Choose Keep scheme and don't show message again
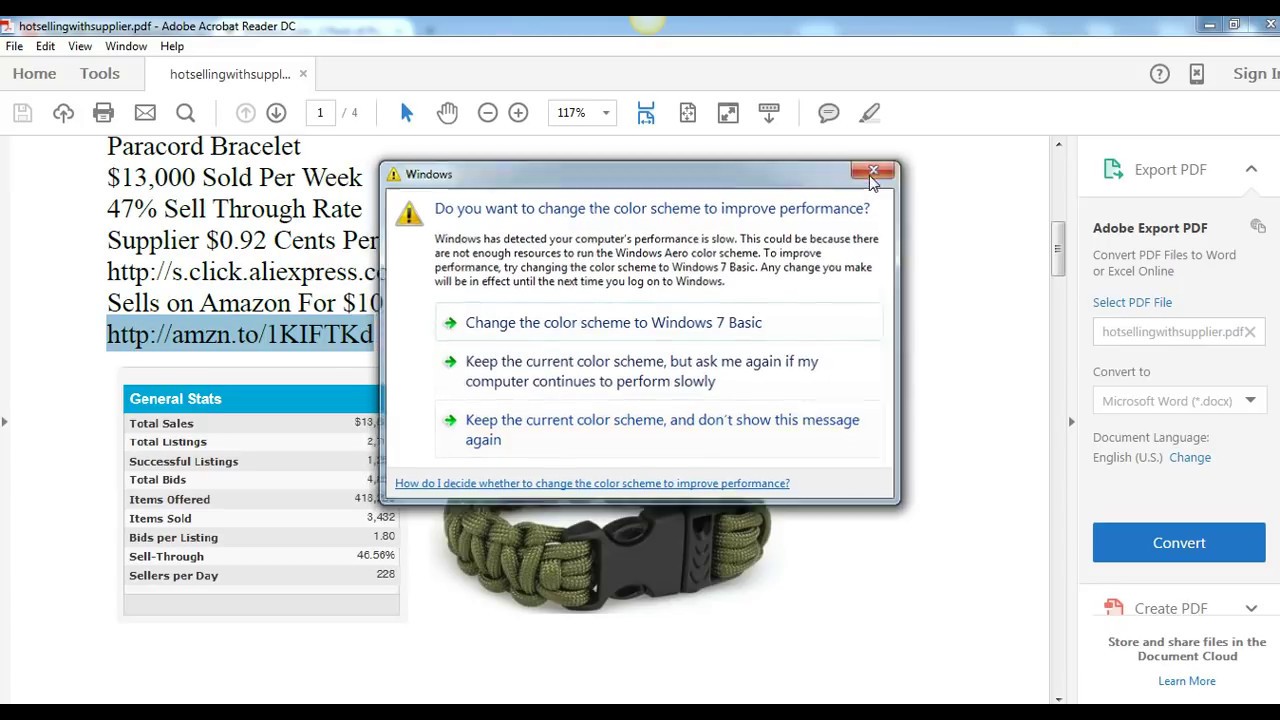1280x720 pixels. pos(660,429)
